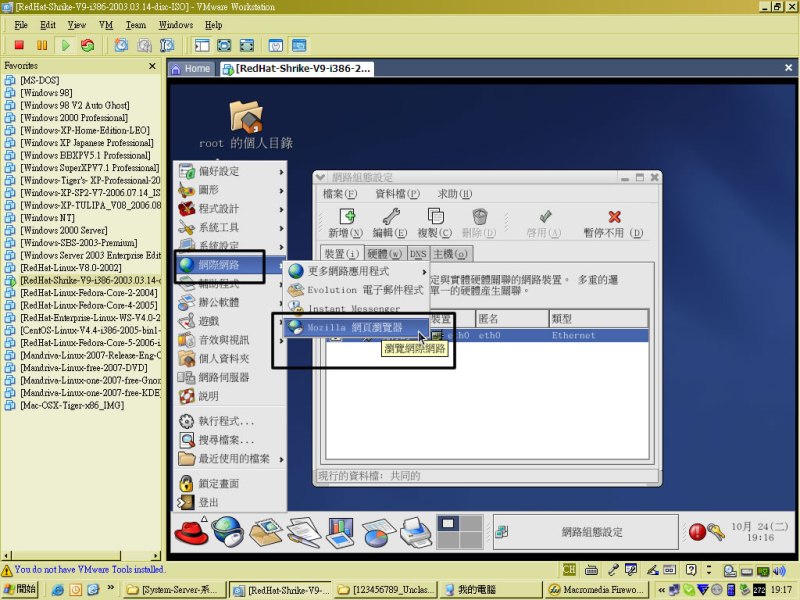Open the presentation chart icon on the GNOME panel
800x600 pixels.
pos(340,532)
